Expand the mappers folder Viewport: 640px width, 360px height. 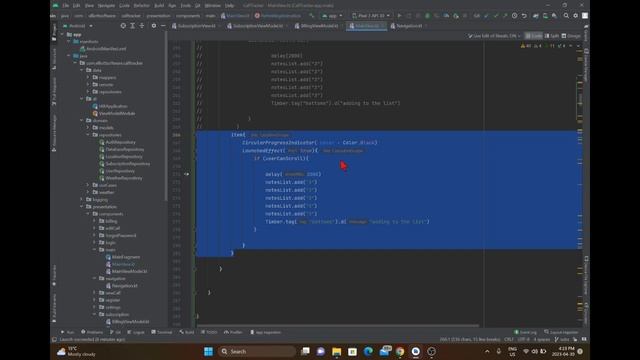coord(88,78)
